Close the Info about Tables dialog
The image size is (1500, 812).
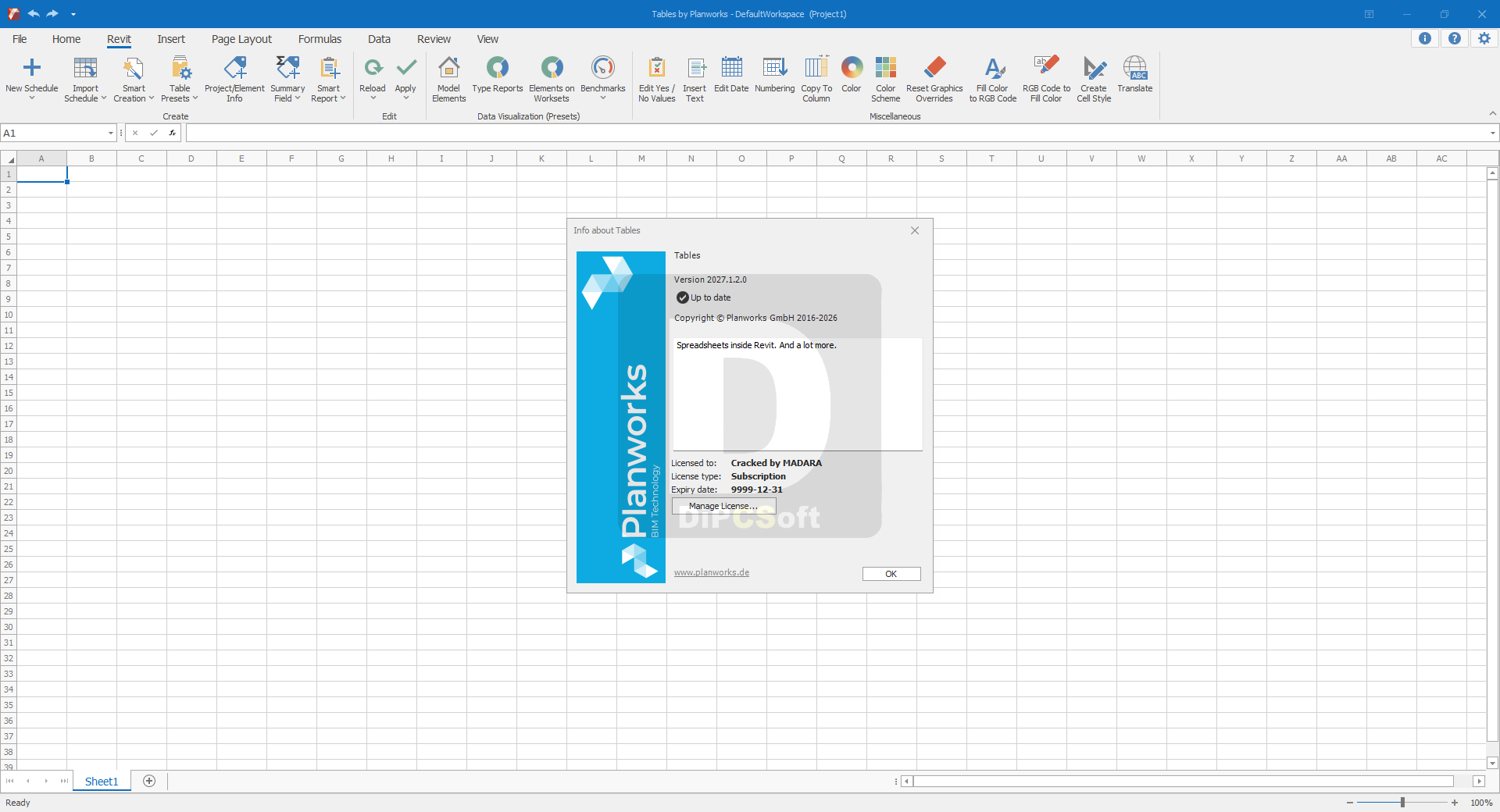(915, 230)
